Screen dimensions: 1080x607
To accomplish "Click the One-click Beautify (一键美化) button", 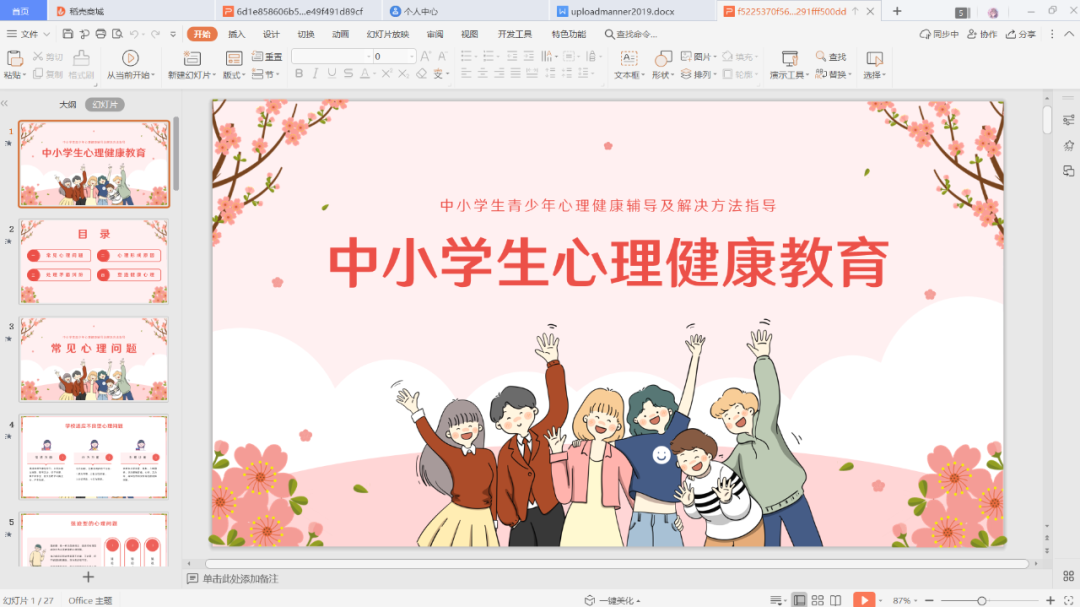I will (x=612, y=601).
